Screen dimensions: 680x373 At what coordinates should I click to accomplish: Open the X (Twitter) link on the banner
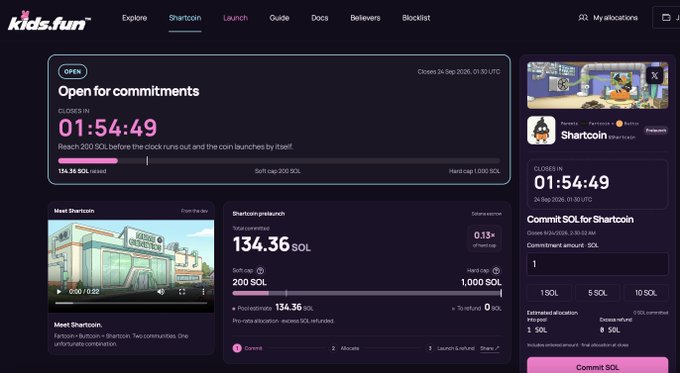[x=654, y=75]
